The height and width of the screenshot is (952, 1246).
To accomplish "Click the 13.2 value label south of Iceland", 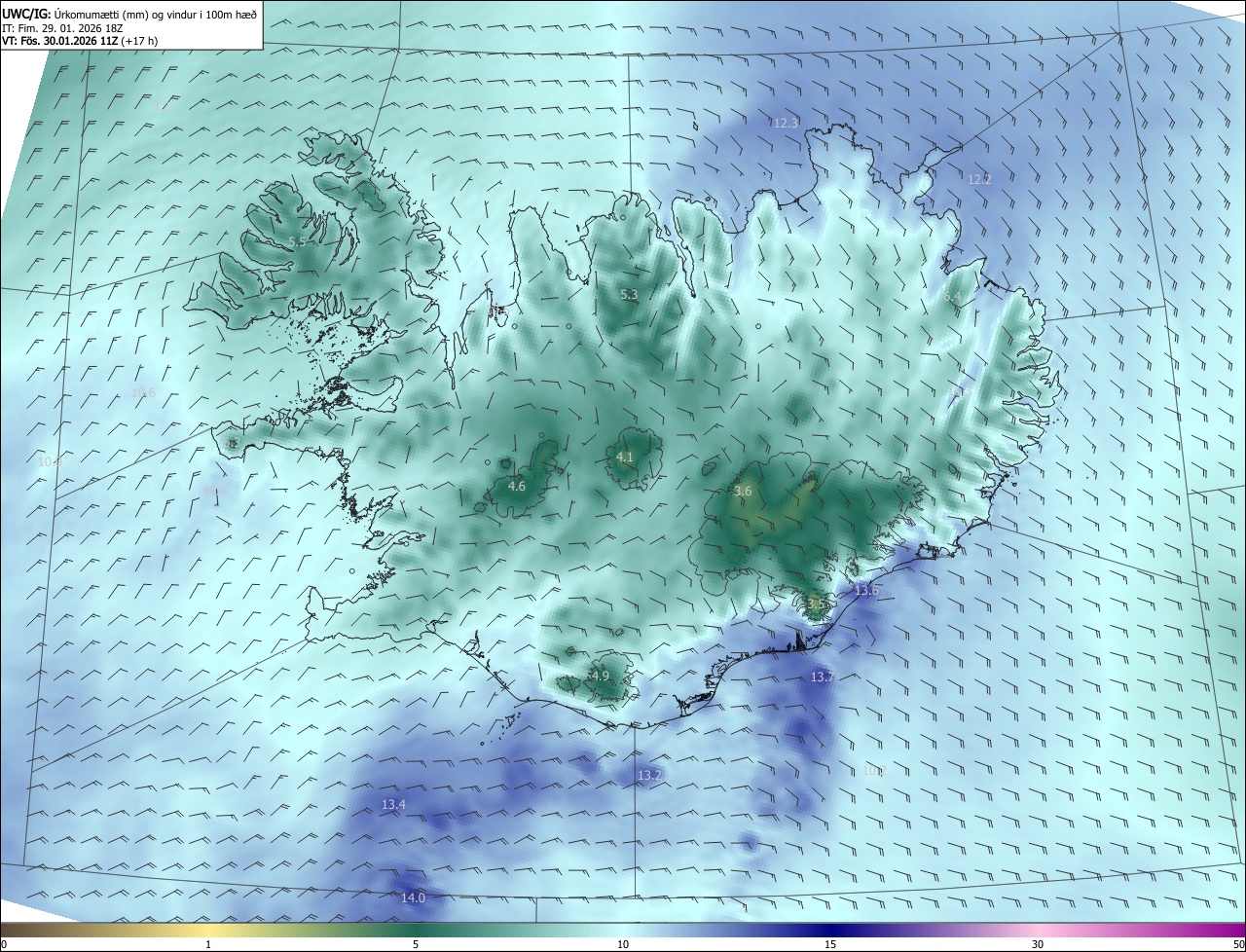I will (x=649, y=775).
